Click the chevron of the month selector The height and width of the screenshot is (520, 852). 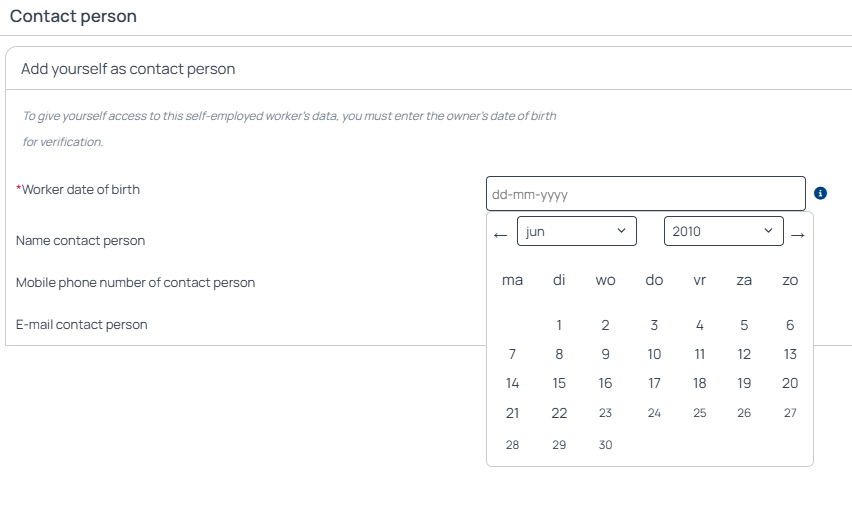[622, 230]
